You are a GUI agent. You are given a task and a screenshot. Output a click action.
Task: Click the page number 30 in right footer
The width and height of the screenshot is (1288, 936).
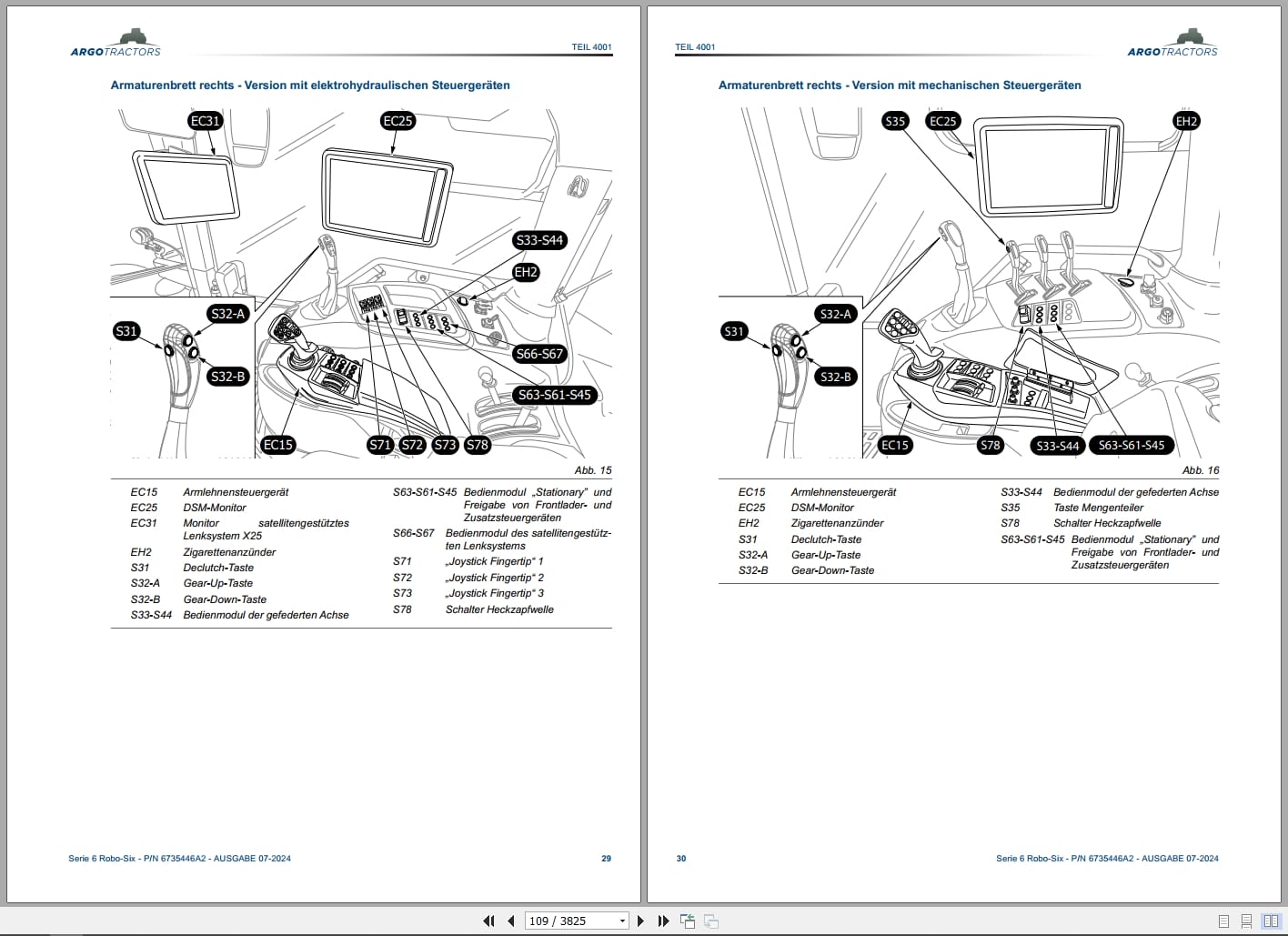[681, 859]
